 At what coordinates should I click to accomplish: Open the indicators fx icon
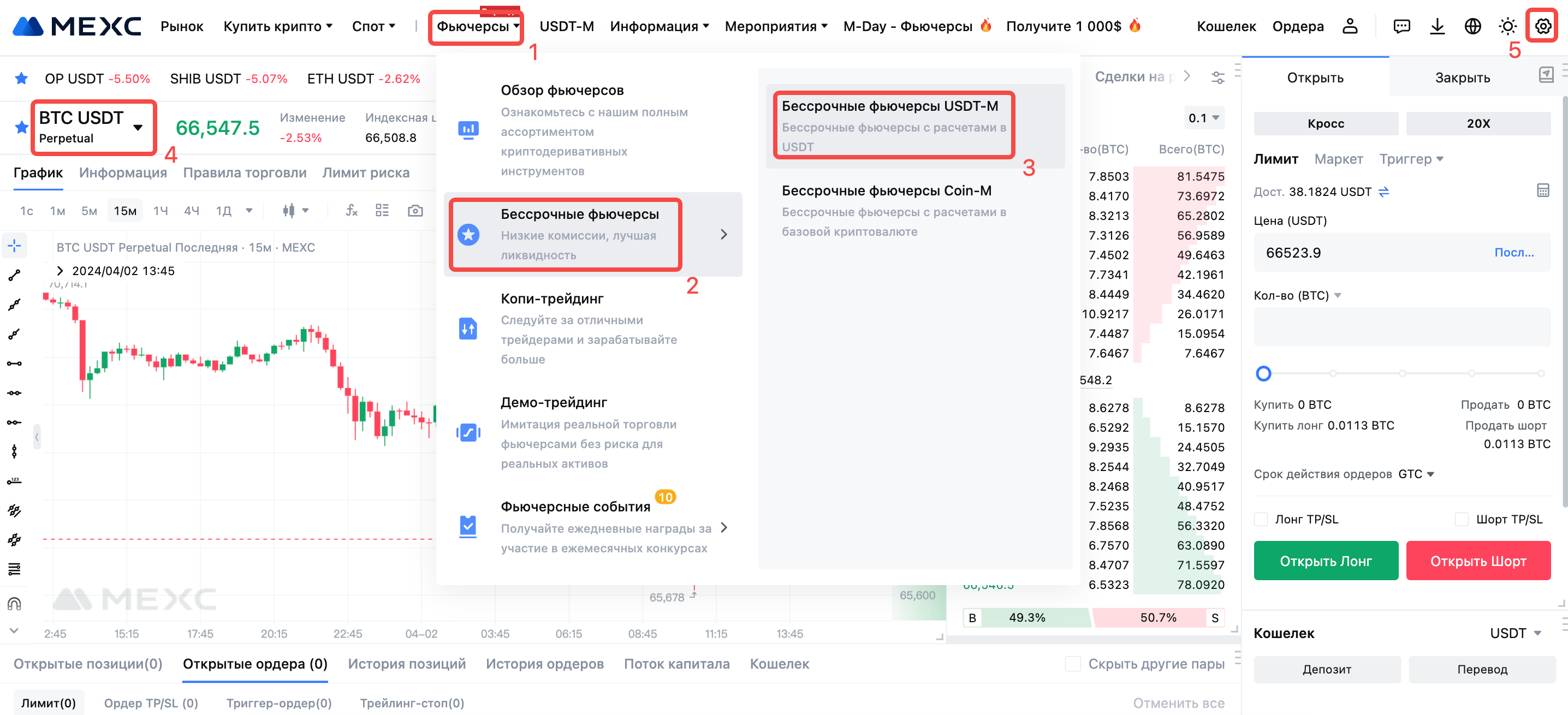tap(351, 211)
